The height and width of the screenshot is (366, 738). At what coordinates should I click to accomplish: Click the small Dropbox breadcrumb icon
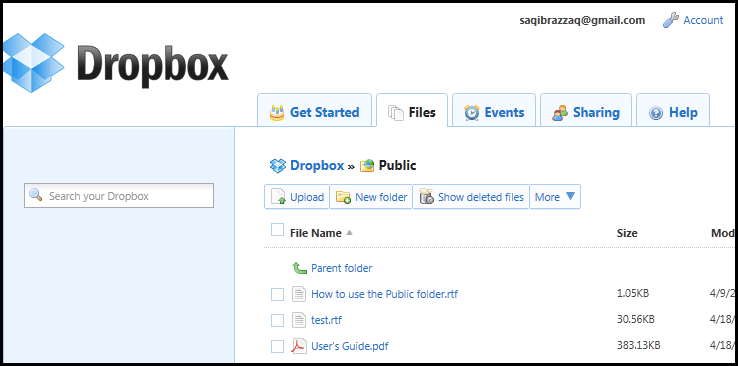[x=278, y=166]
